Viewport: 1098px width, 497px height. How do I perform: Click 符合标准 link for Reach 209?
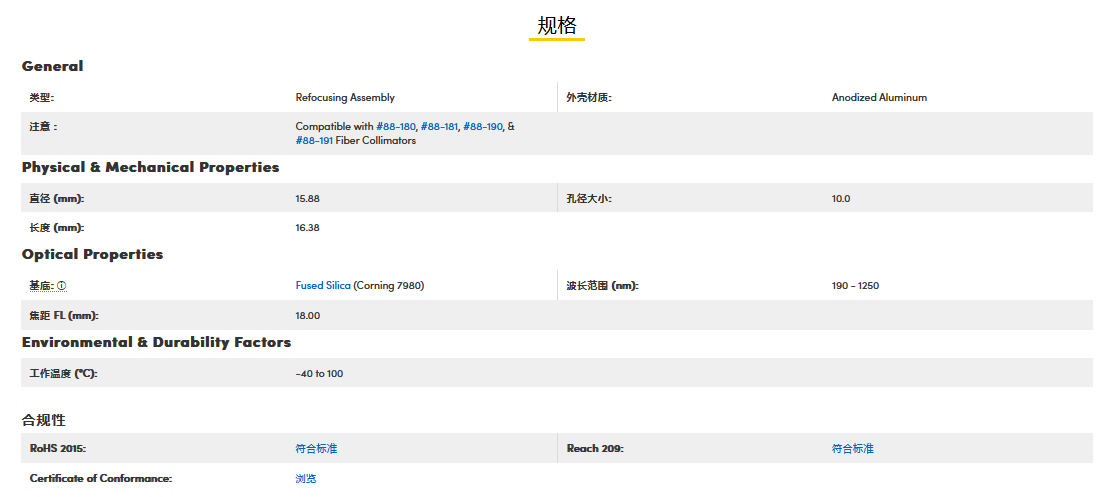pos(852,449)
